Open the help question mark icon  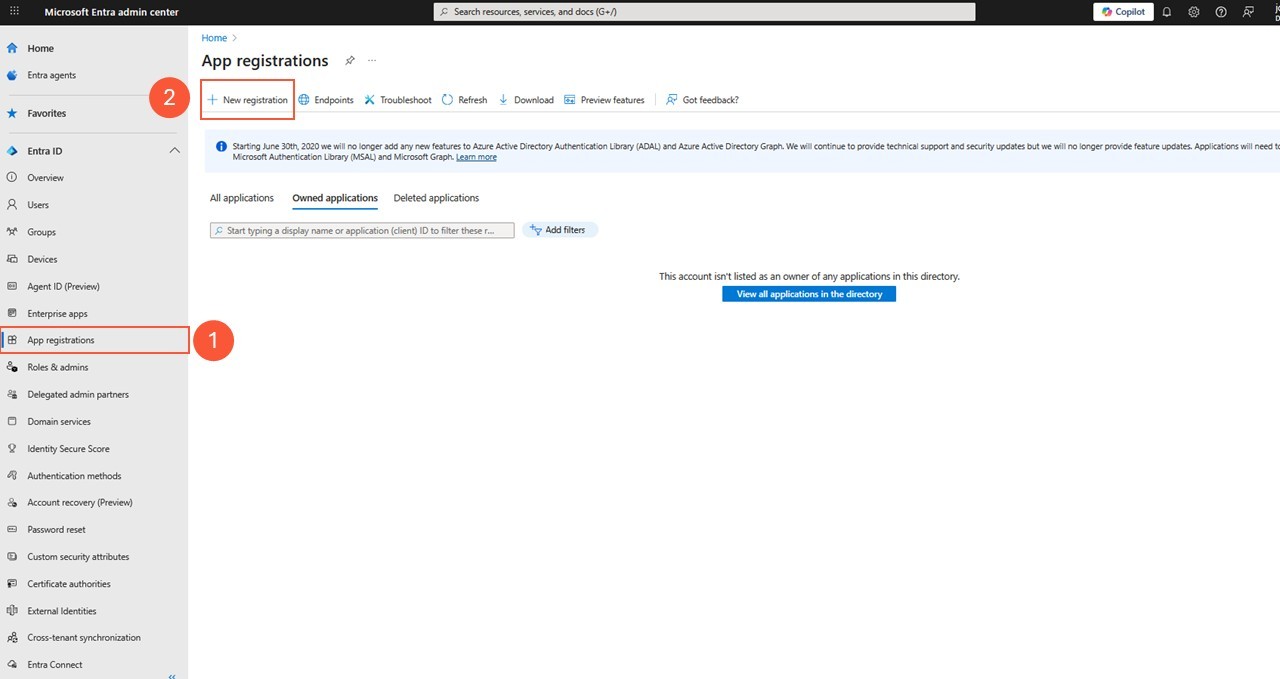tap(1220, 11)
